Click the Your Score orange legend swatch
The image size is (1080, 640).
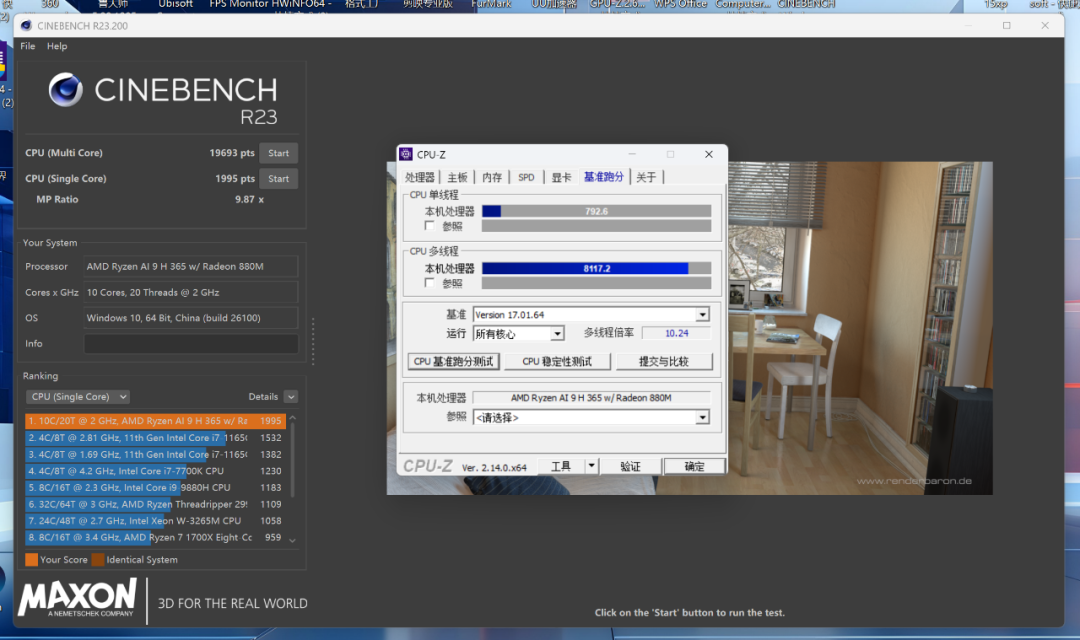tap(32, 559)
